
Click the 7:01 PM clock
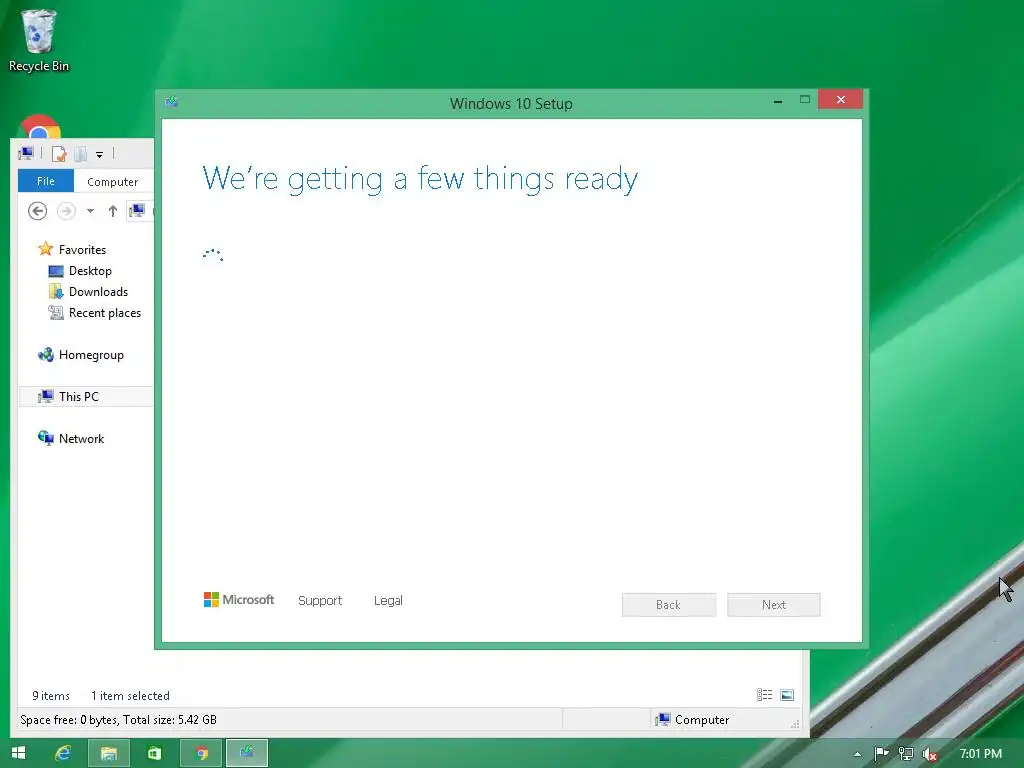coord(980,754)
